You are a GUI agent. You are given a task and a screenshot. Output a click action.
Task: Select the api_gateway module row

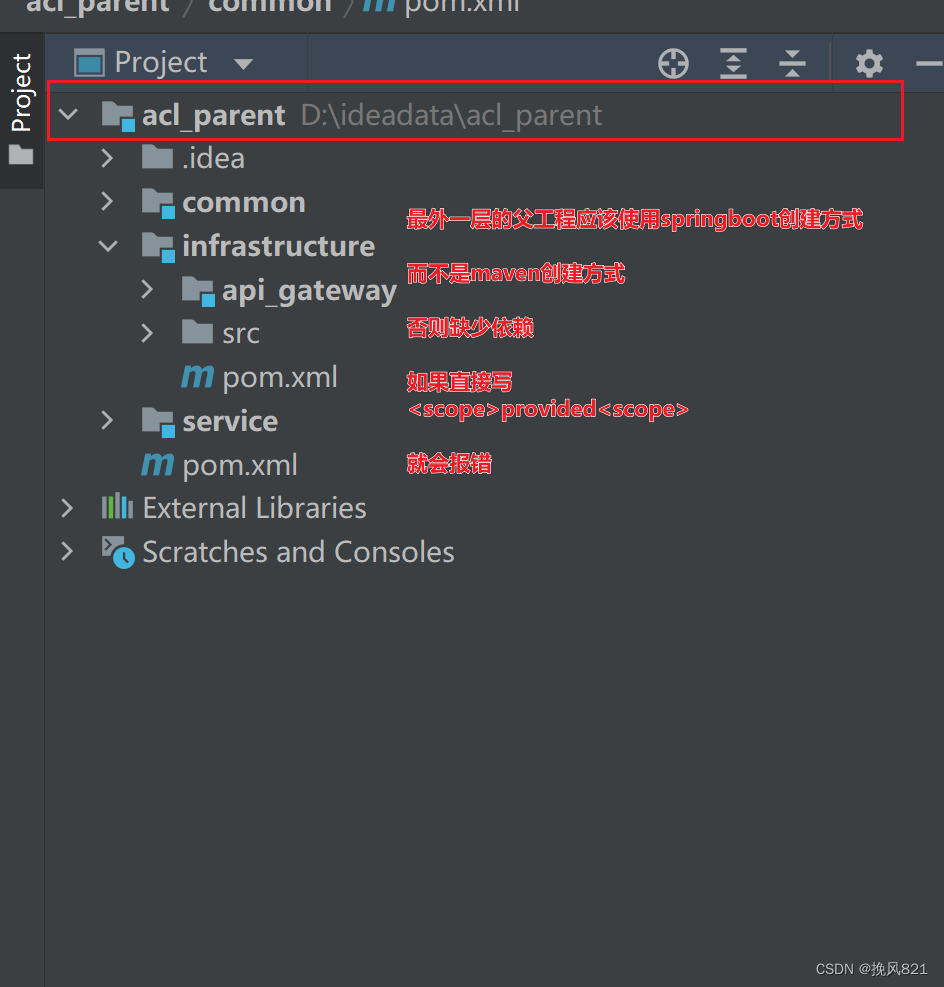pos(494,290)
